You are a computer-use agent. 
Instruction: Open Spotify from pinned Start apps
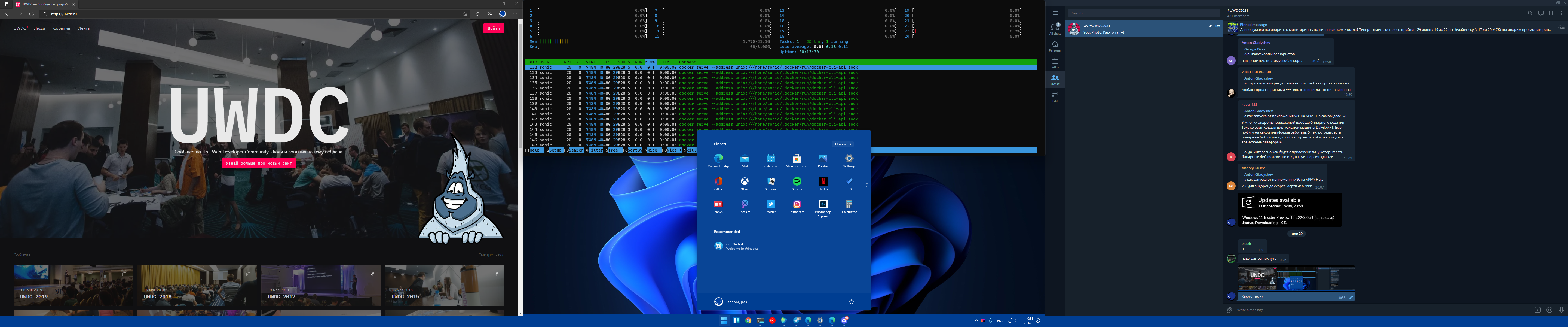pyautogui.click(x=797, y=182)
